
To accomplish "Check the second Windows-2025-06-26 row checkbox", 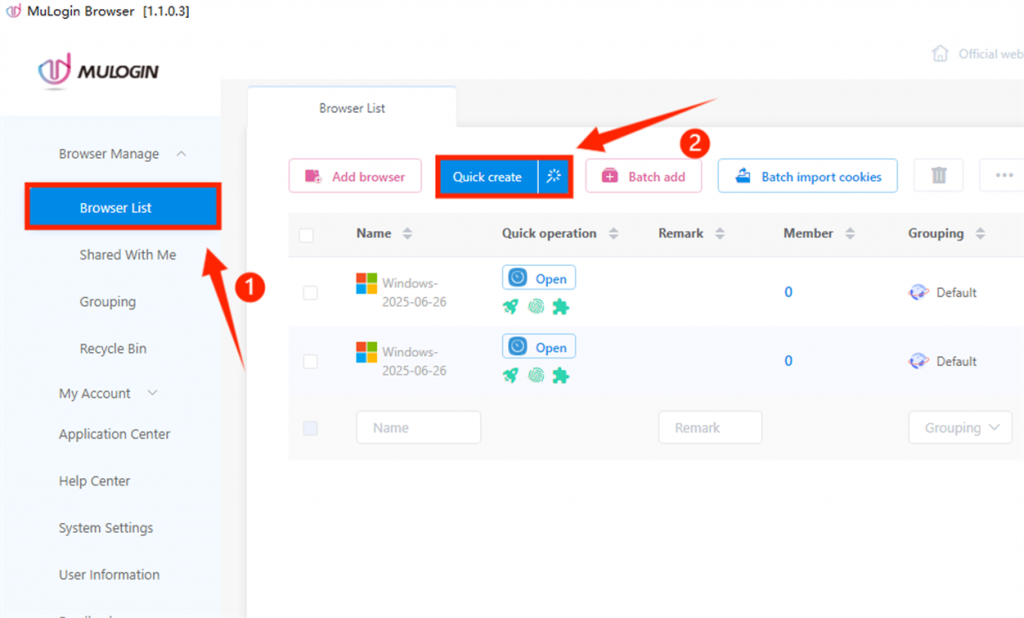I will point(310,361).
